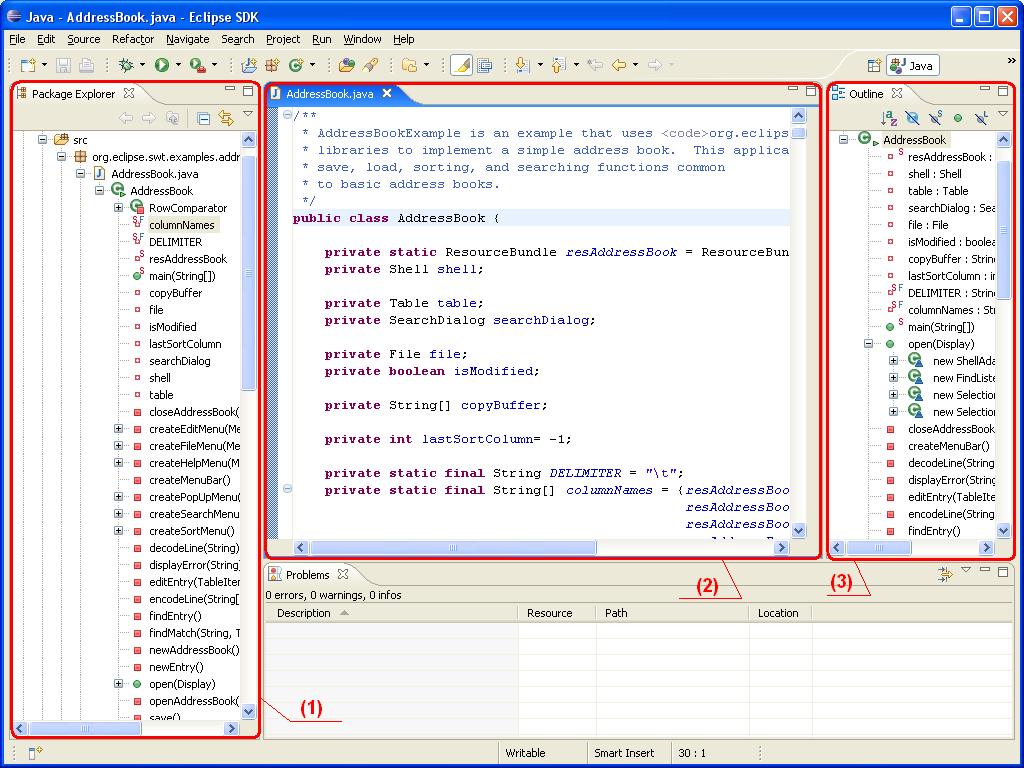Viewport: 1024px width, 768px height.
Task: Go to Last Edit Location icon
Action: click(x=594, y=65)
